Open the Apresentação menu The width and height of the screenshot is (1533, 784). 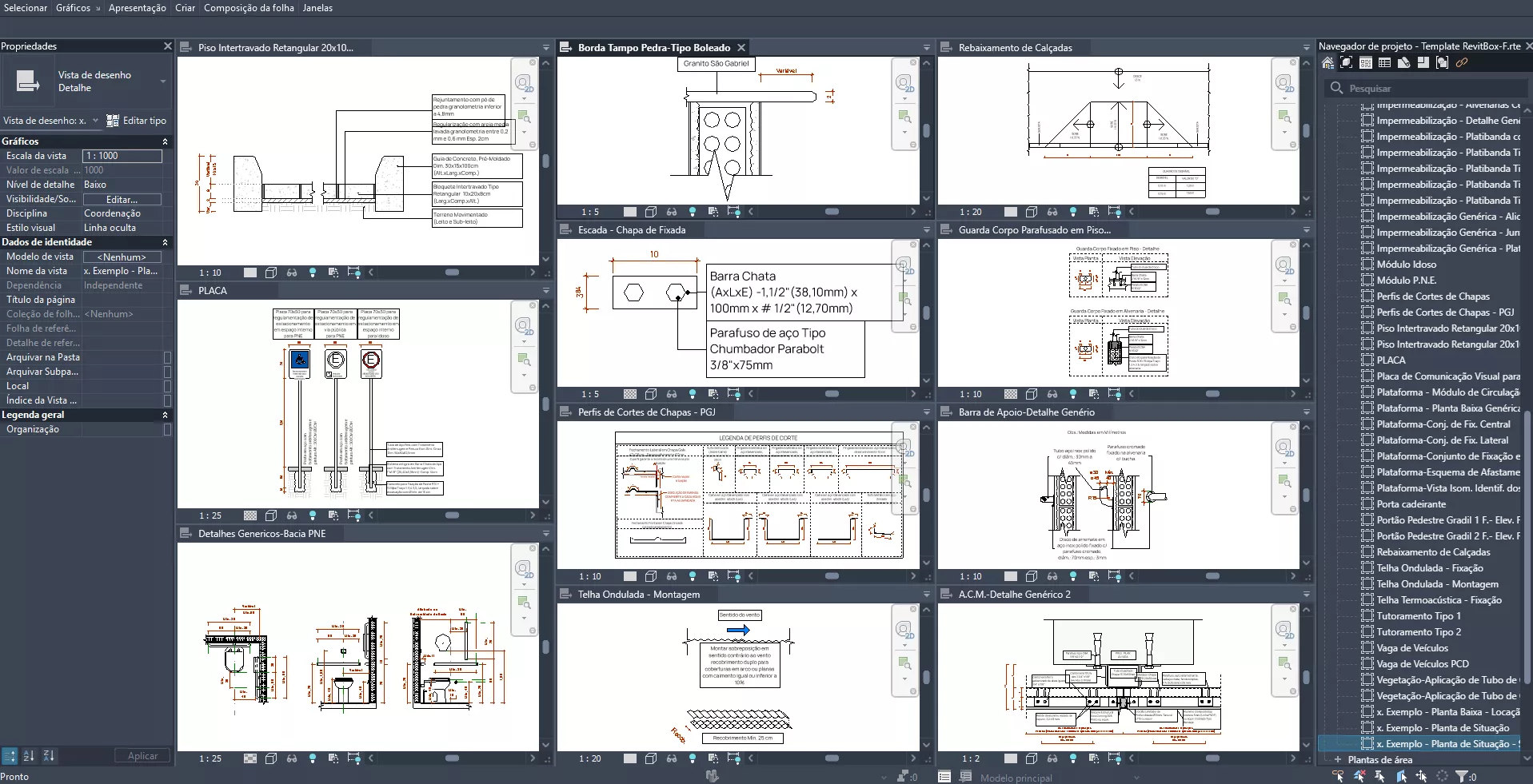pos(137,8)
